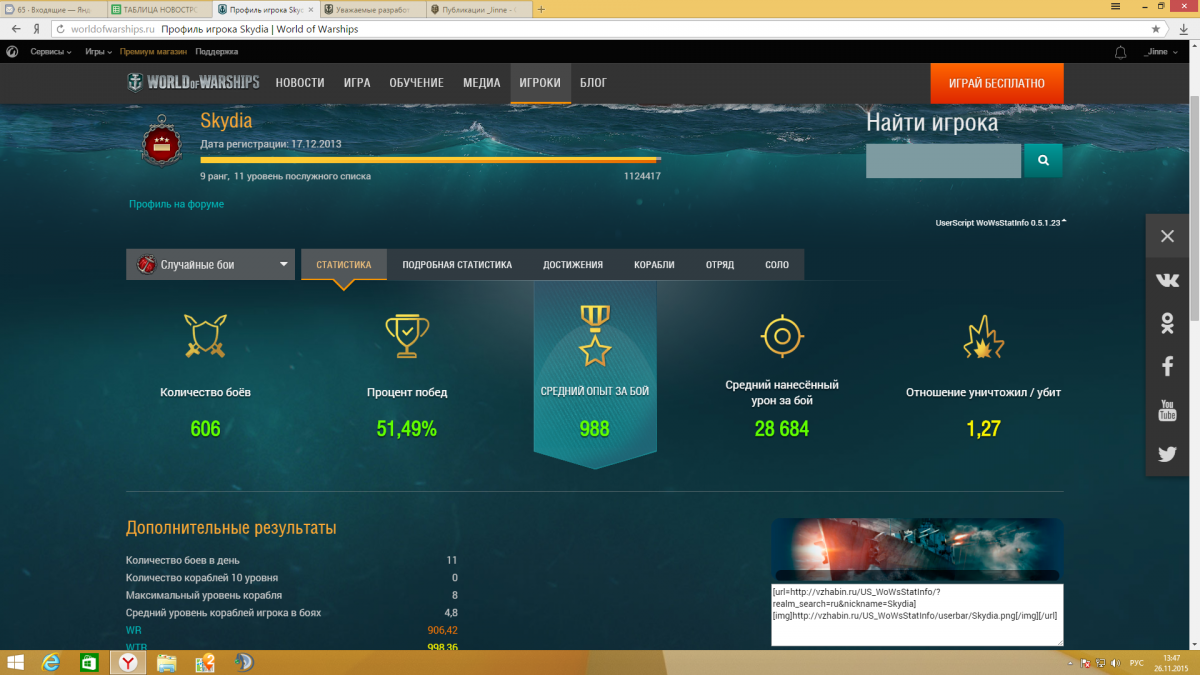Click the crossed swords battles icon

coord(205,336)
